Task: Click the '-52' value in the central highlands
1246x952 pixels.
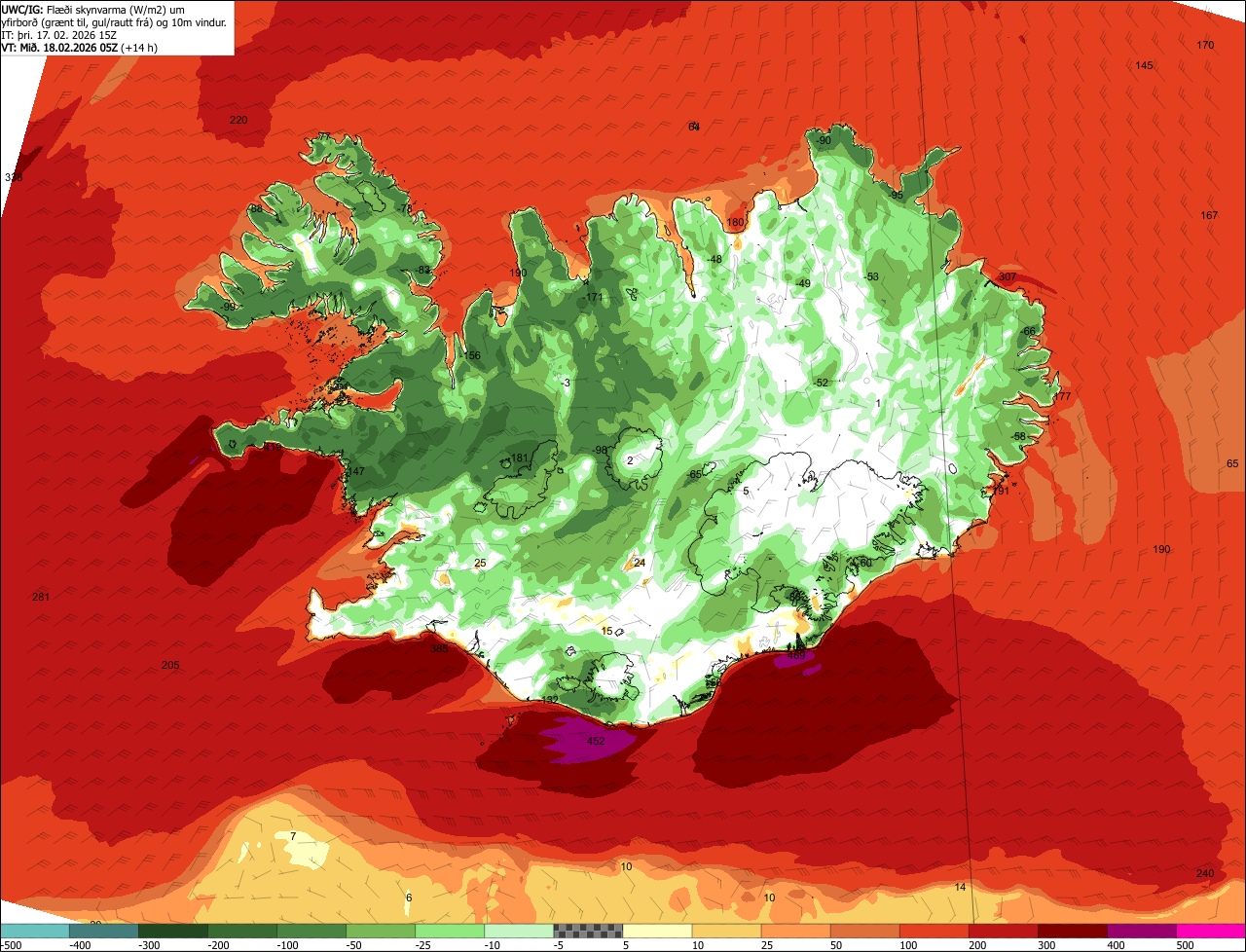Action: (x=821, y=383)
